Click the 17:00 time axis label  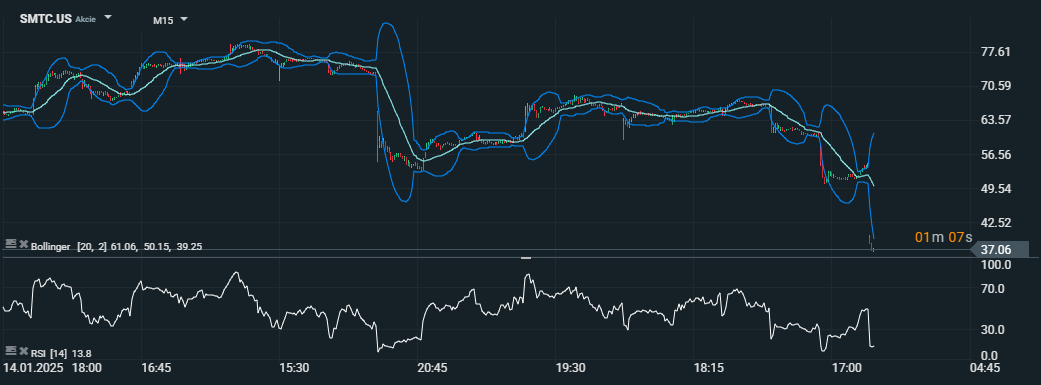(847, 368)
